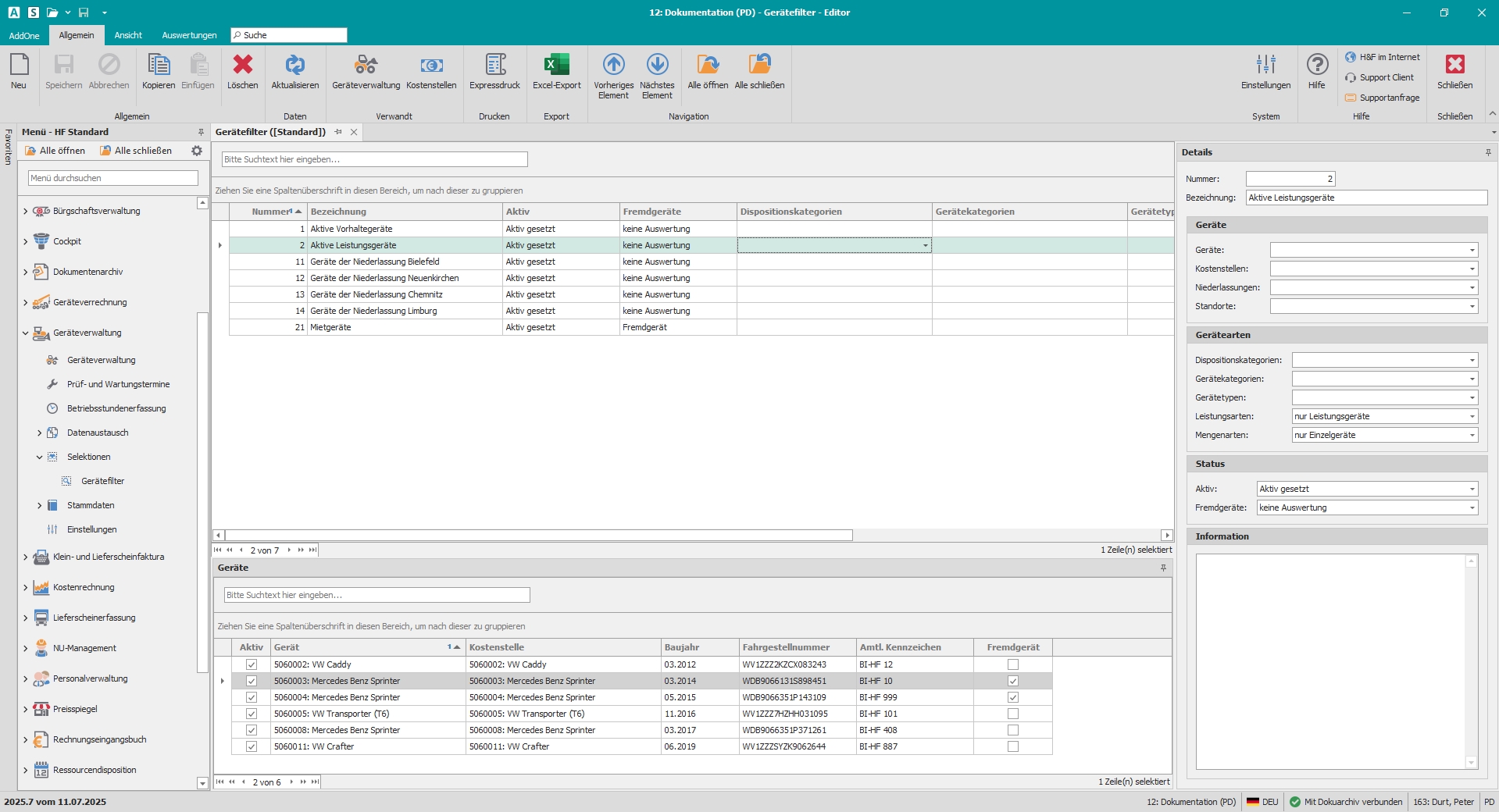
Task: Expand the Kostenrechnung menu node
Action: coord(26,588)
